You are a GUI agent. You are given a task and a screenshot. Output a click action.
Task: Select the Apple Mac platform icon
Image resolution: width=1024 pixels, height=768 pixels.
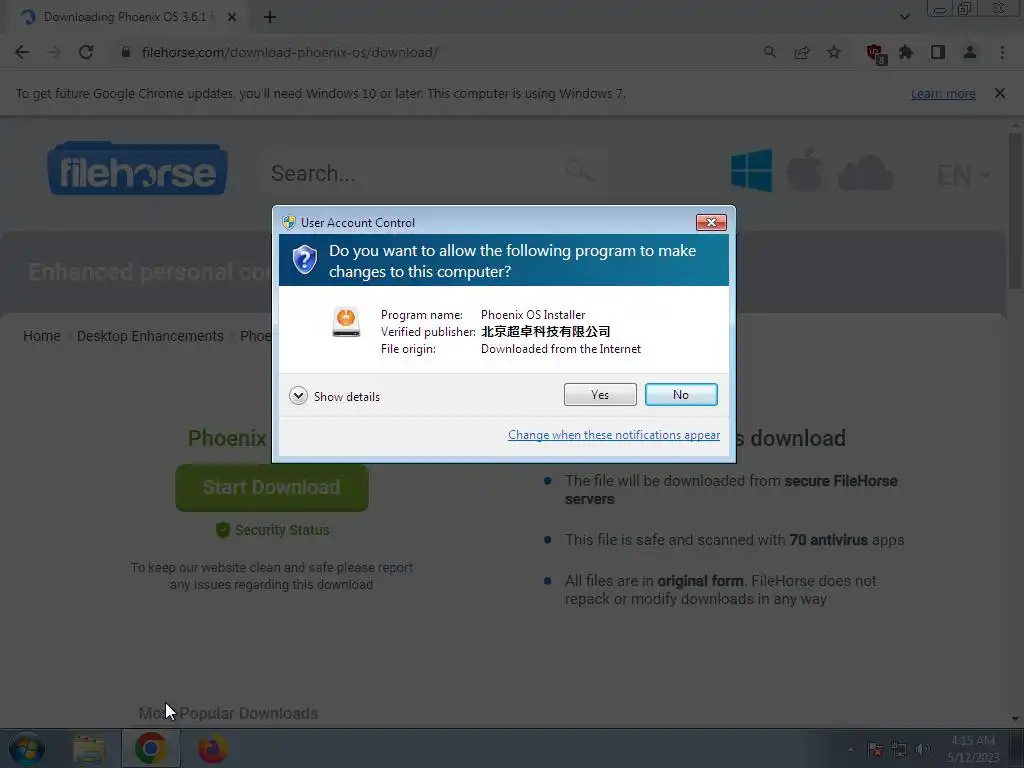pos(805,169)
